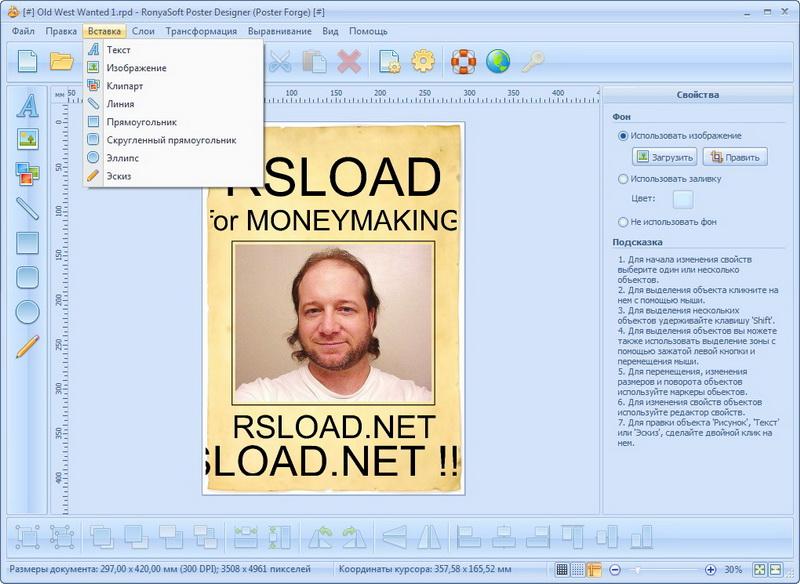This screenshot has height=584, width=800.
Task: Click the fit-to-width icon in bottom toolbar
Action: [246, 537]
